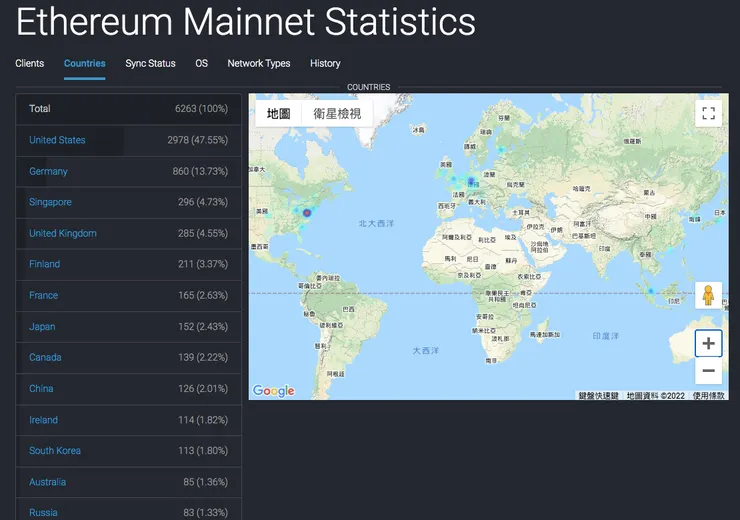Open the Sync Status tab
This screenshot has width=740, height=520.
[150, 63]
